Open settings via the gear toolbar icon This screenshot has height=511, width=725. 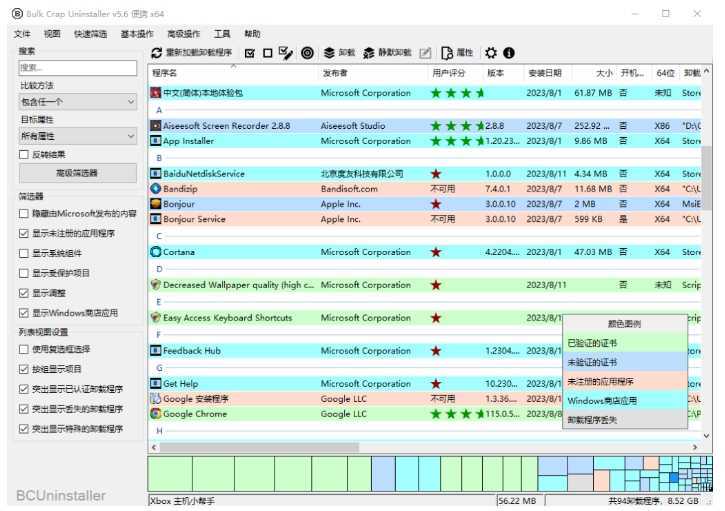[491, 53]
